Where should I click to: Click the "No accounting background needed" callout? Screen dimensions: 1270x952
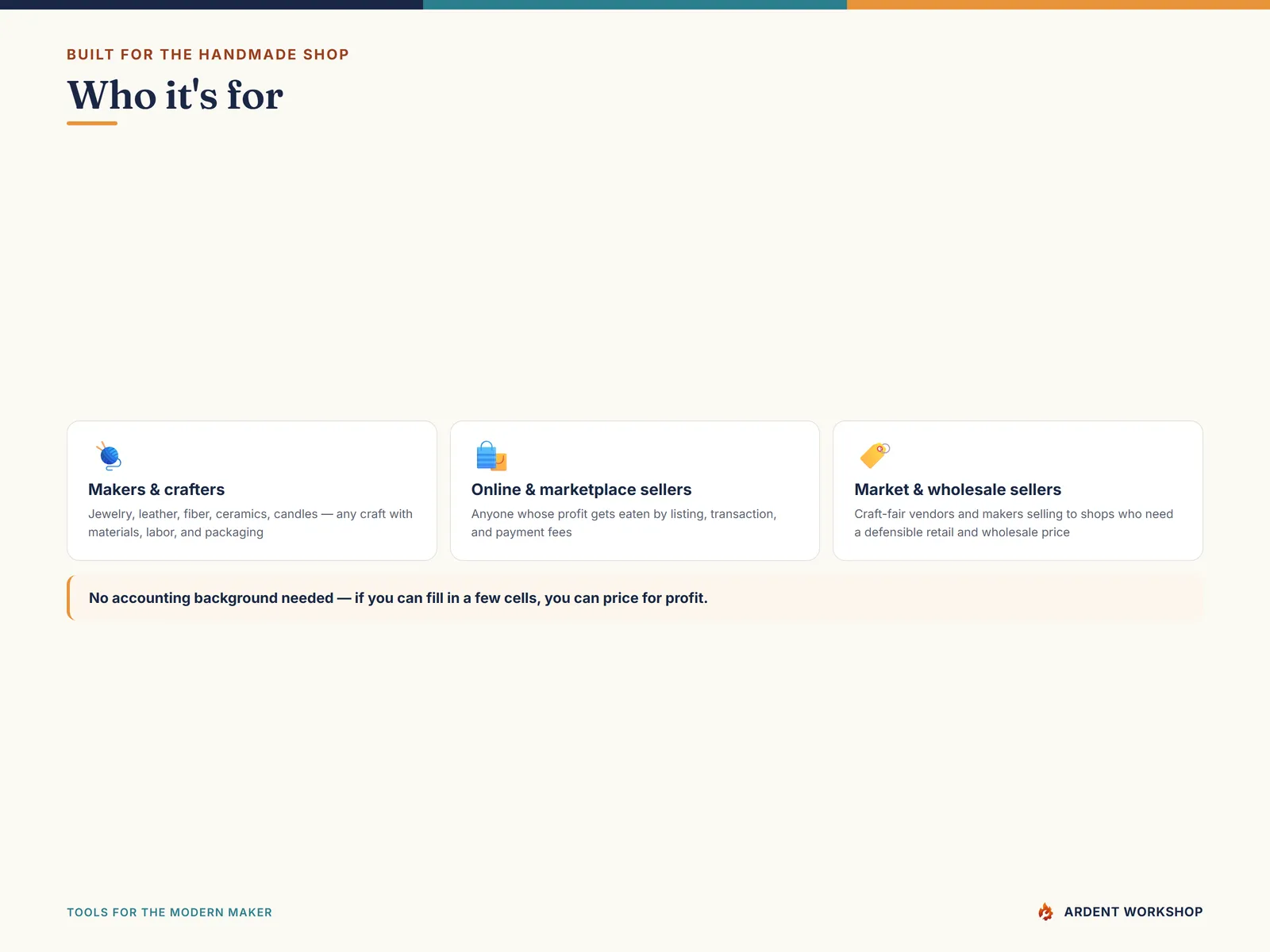(x=635, y=598)
